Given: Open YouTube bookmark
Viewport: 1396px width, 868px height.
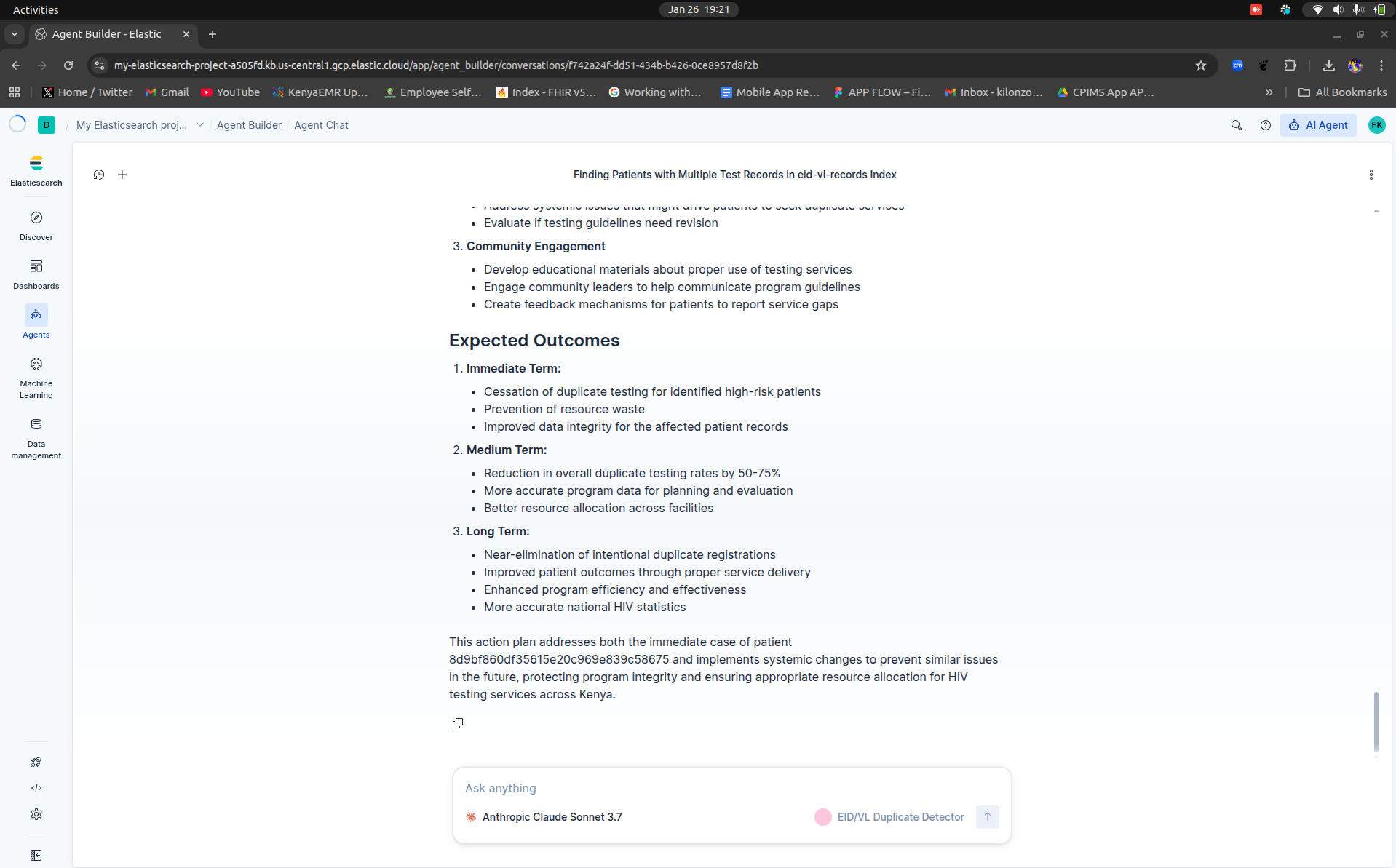Looking at the screenshot, I should pyautogui.click(x=230, y=92).
